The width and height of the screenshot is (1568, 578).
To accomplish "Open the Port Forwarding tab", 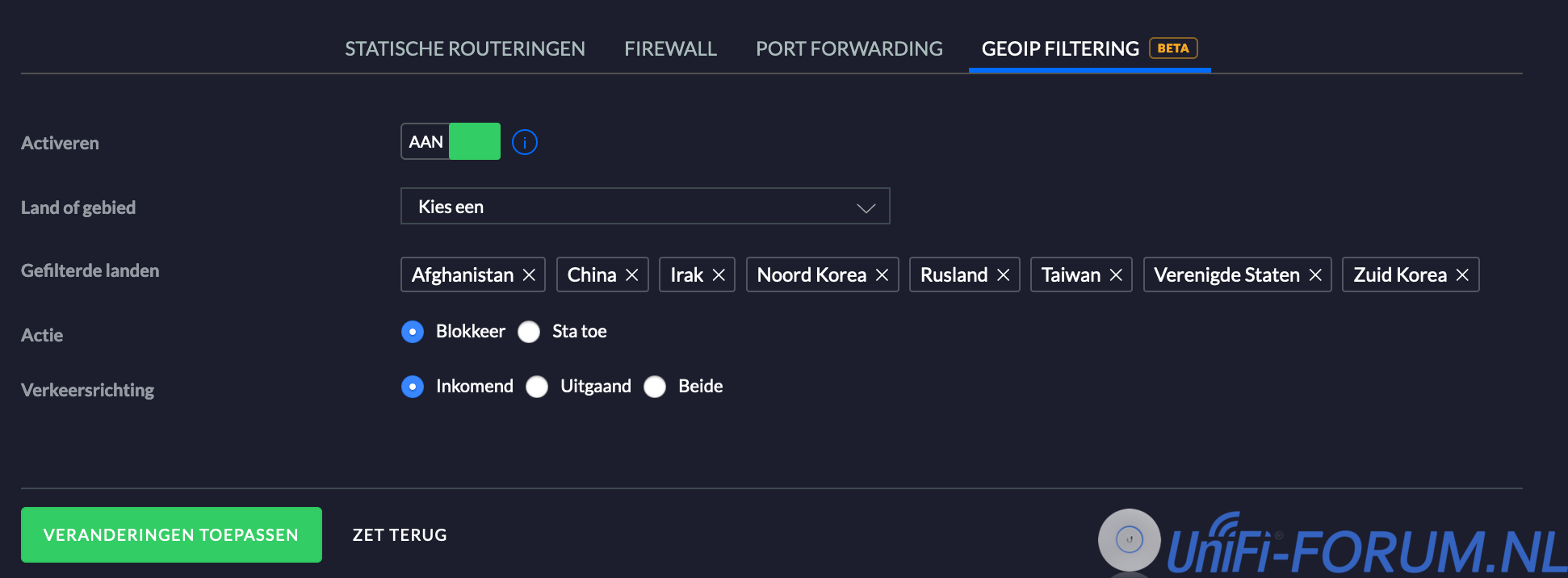I will (849, 48).
